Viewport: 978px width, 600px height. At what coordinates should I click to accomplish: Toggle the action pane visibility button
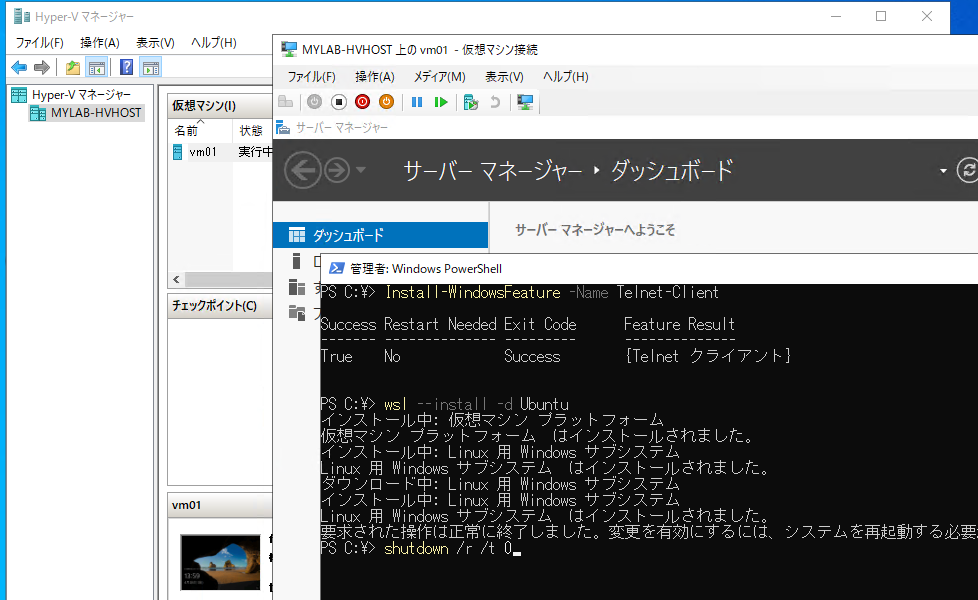coord(149,67)
